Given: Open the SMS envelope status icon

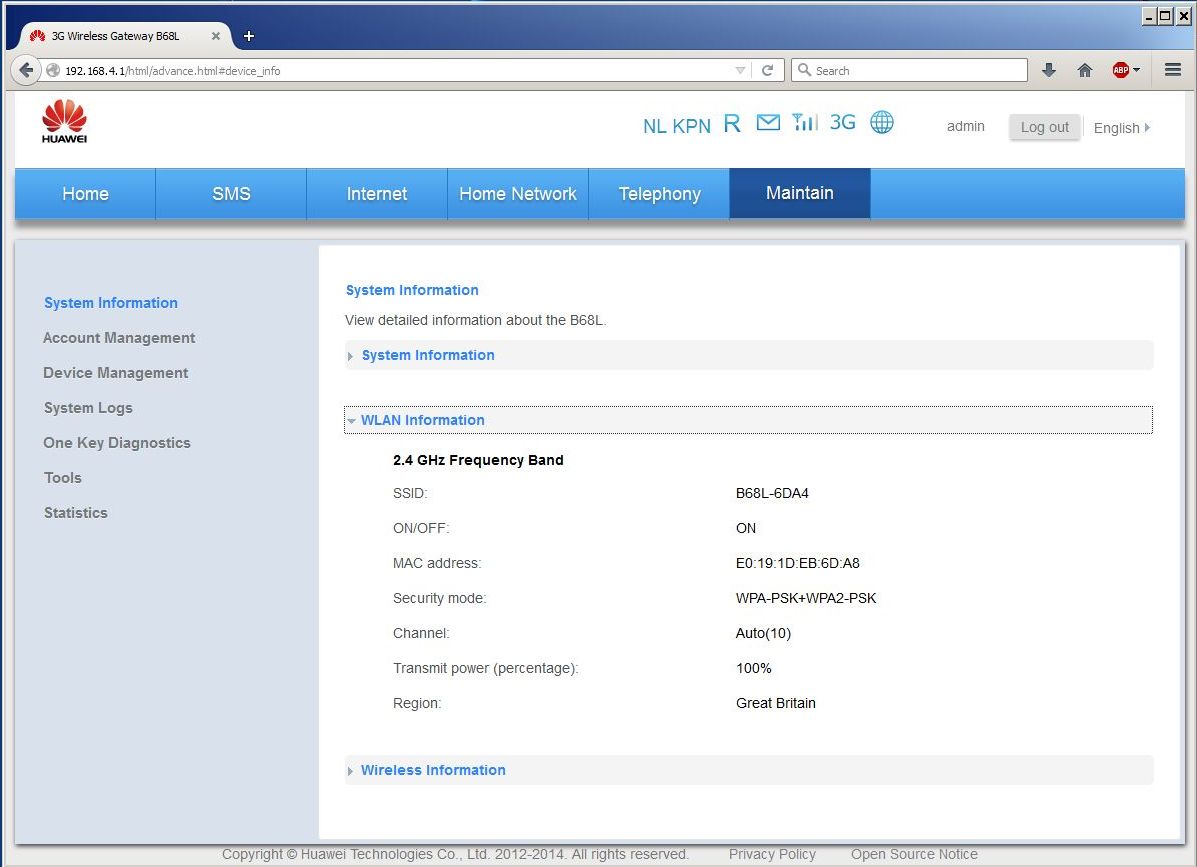Looking at the screenshot, I should (x=768, y=122).
